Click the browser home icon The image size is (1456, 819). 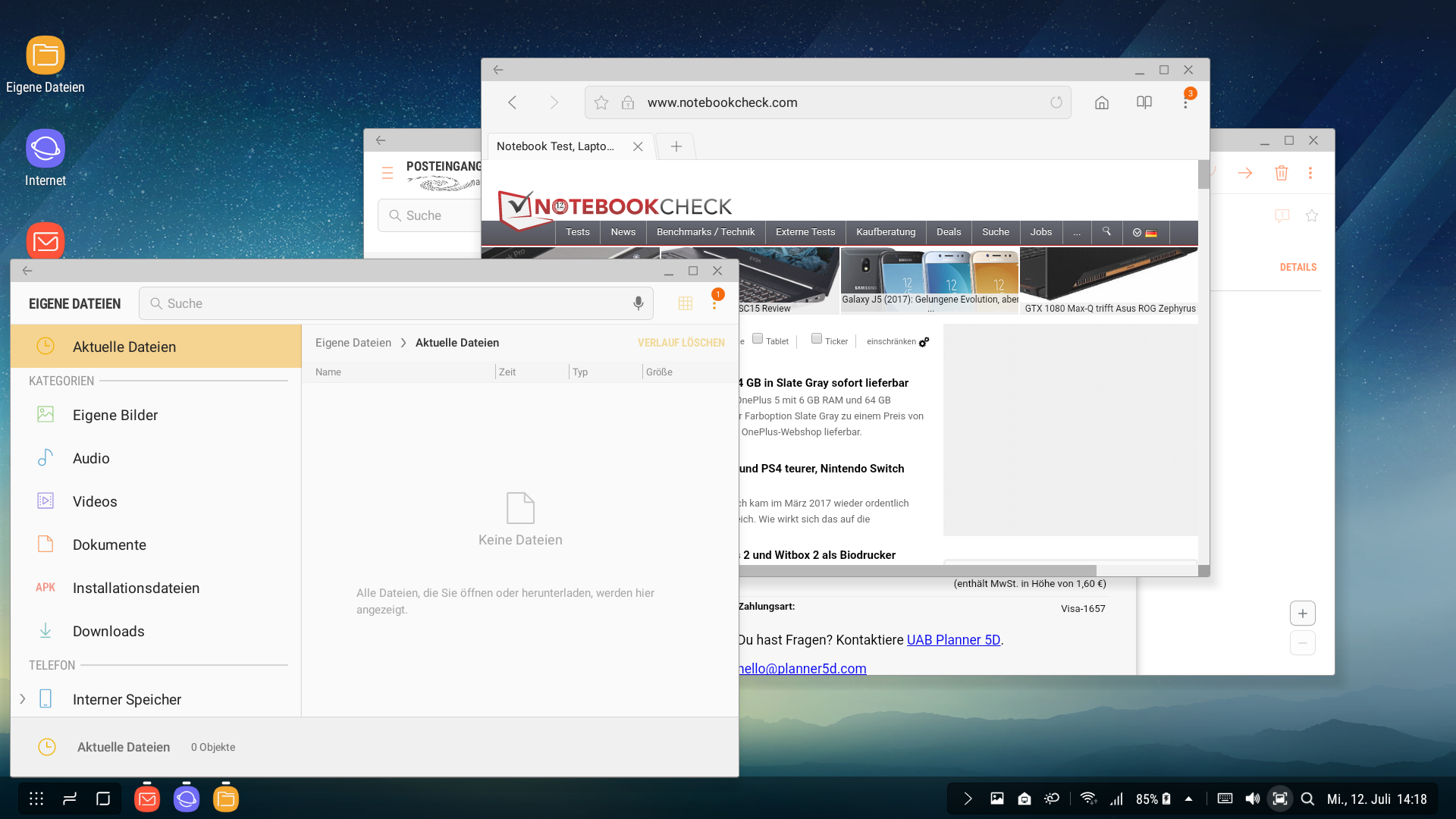click(1101, 102)
